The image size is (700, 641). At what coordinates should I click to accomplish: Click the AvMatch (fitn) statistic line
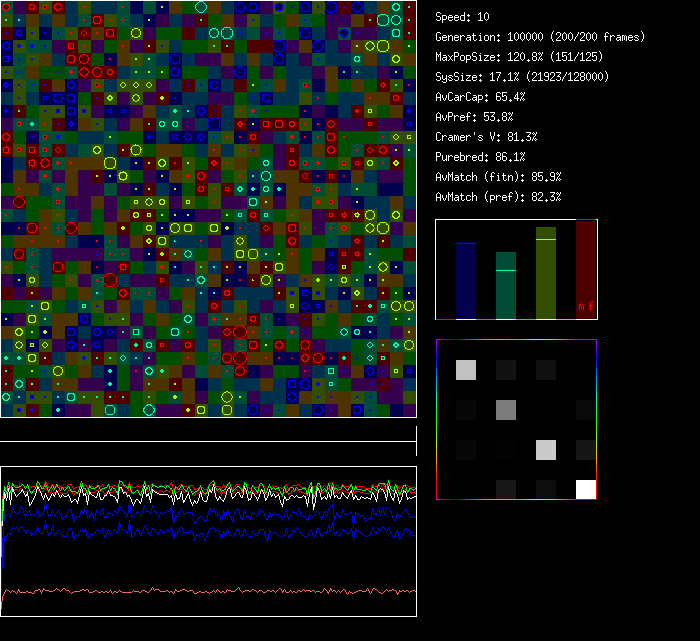tap(498, 177)
